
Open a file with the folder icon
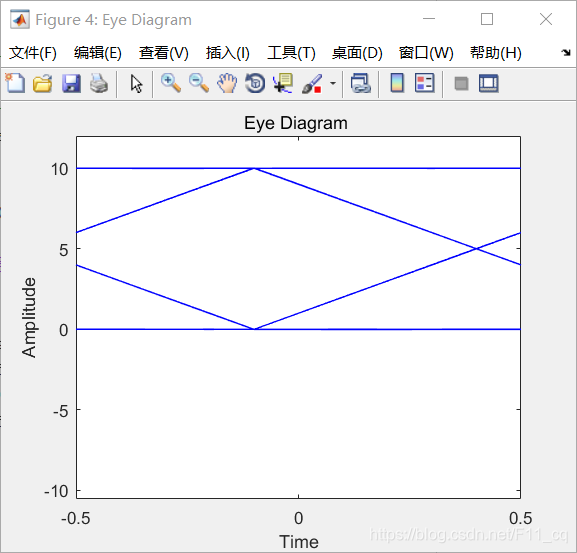click(43, 83)
